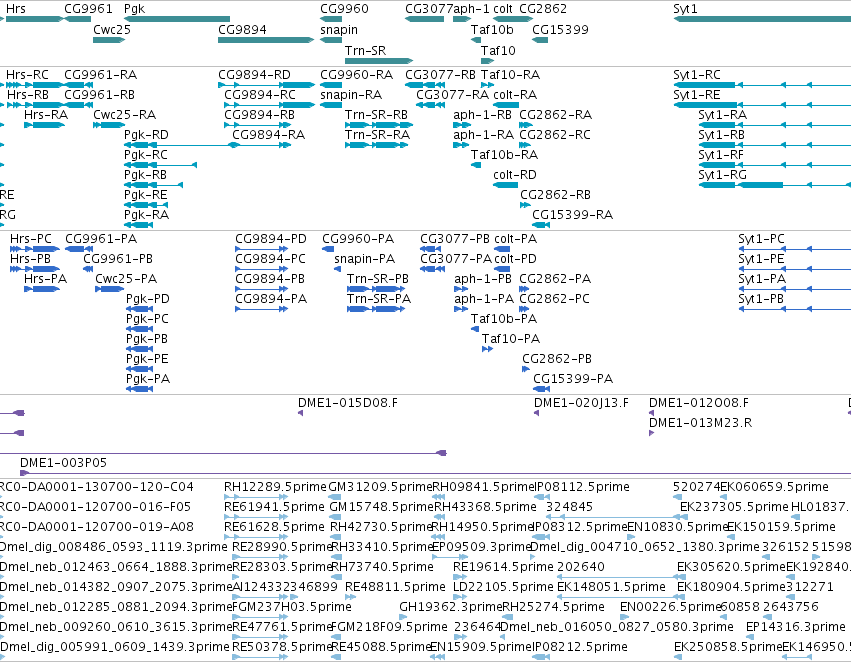Select the CG2862-RB transcript label
Image resolution: width=851 pixels, height=662 pixels.
555,194
